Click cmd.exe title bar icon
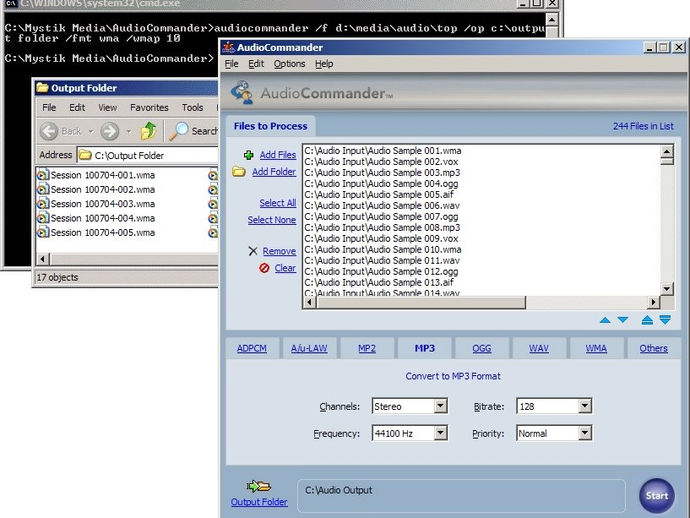 [x=11, y=3]
